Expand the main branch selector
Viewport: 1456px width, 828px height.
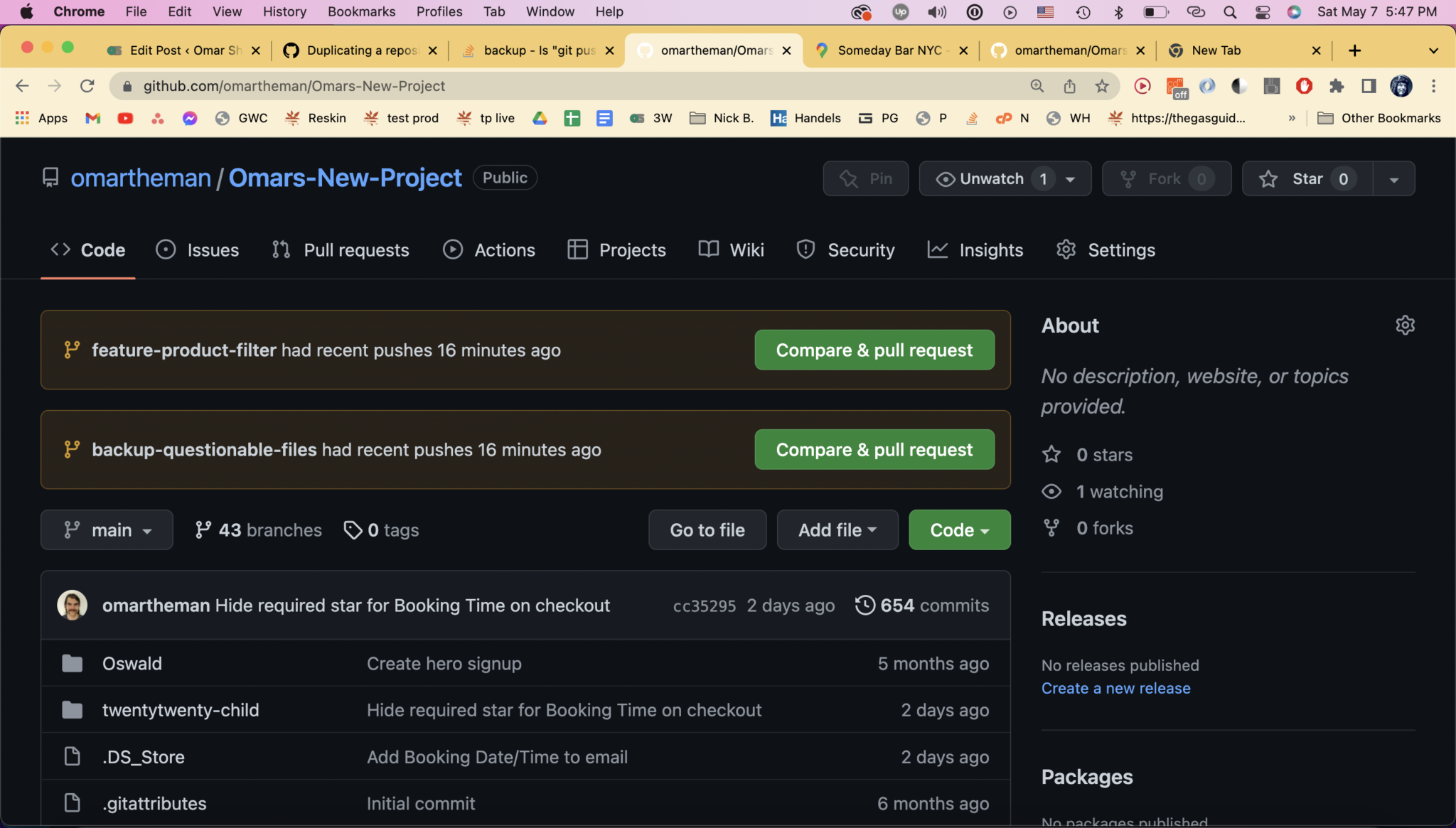(x=107, y=529)
